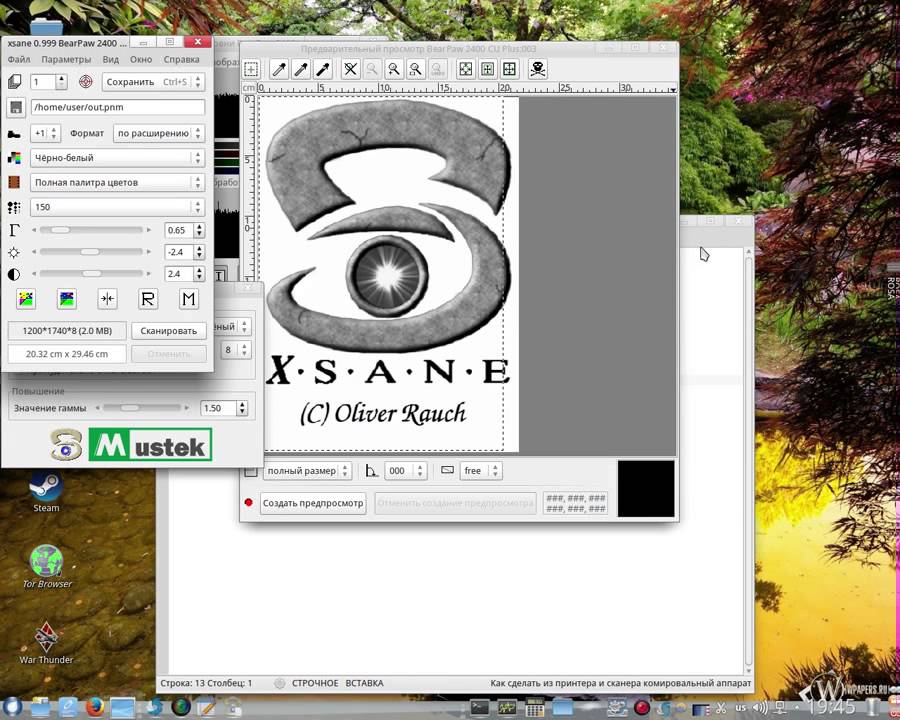
Task: Click the red preview status indicator
Action: tap(249, 503)
